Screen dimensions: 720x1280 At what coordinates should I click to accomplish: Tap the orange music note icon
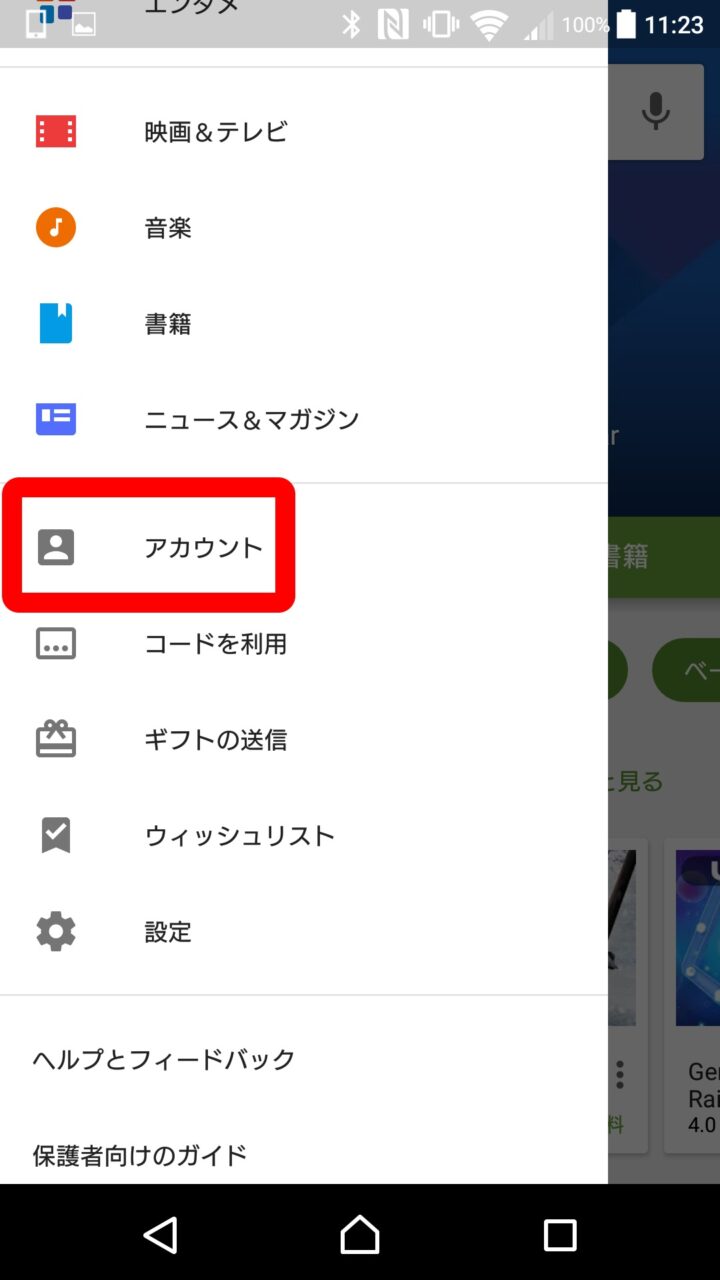pos(56,228)
